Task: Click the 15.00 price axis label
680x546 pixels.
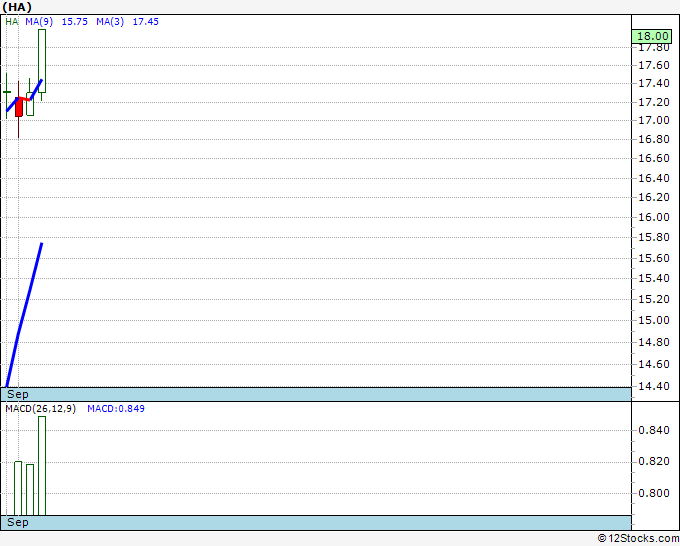Action: (654, 320)
